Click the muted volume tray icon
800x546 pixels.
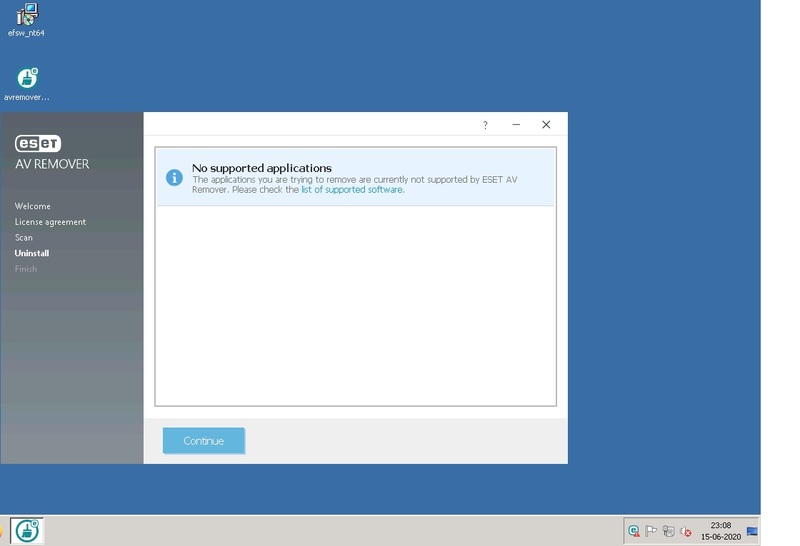[x=686, y=531]
